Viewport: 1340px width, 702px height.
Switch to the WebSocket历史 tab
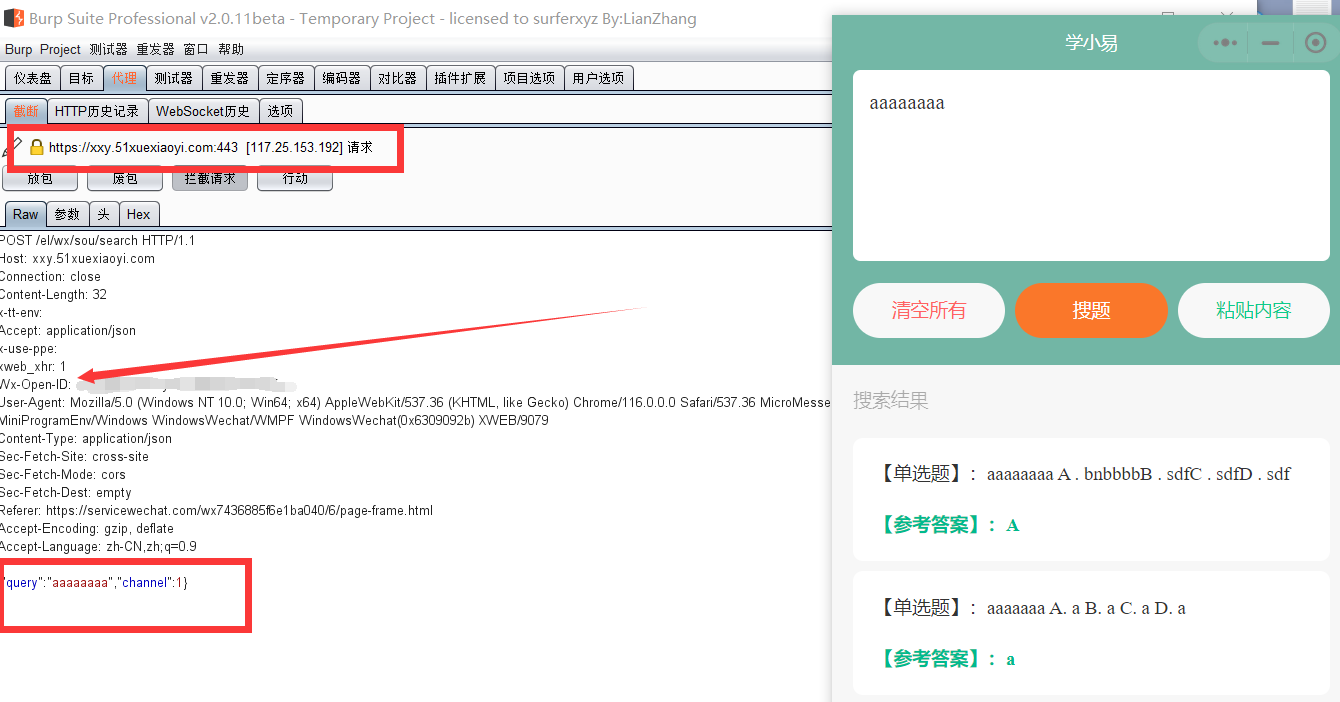point(203,111)
